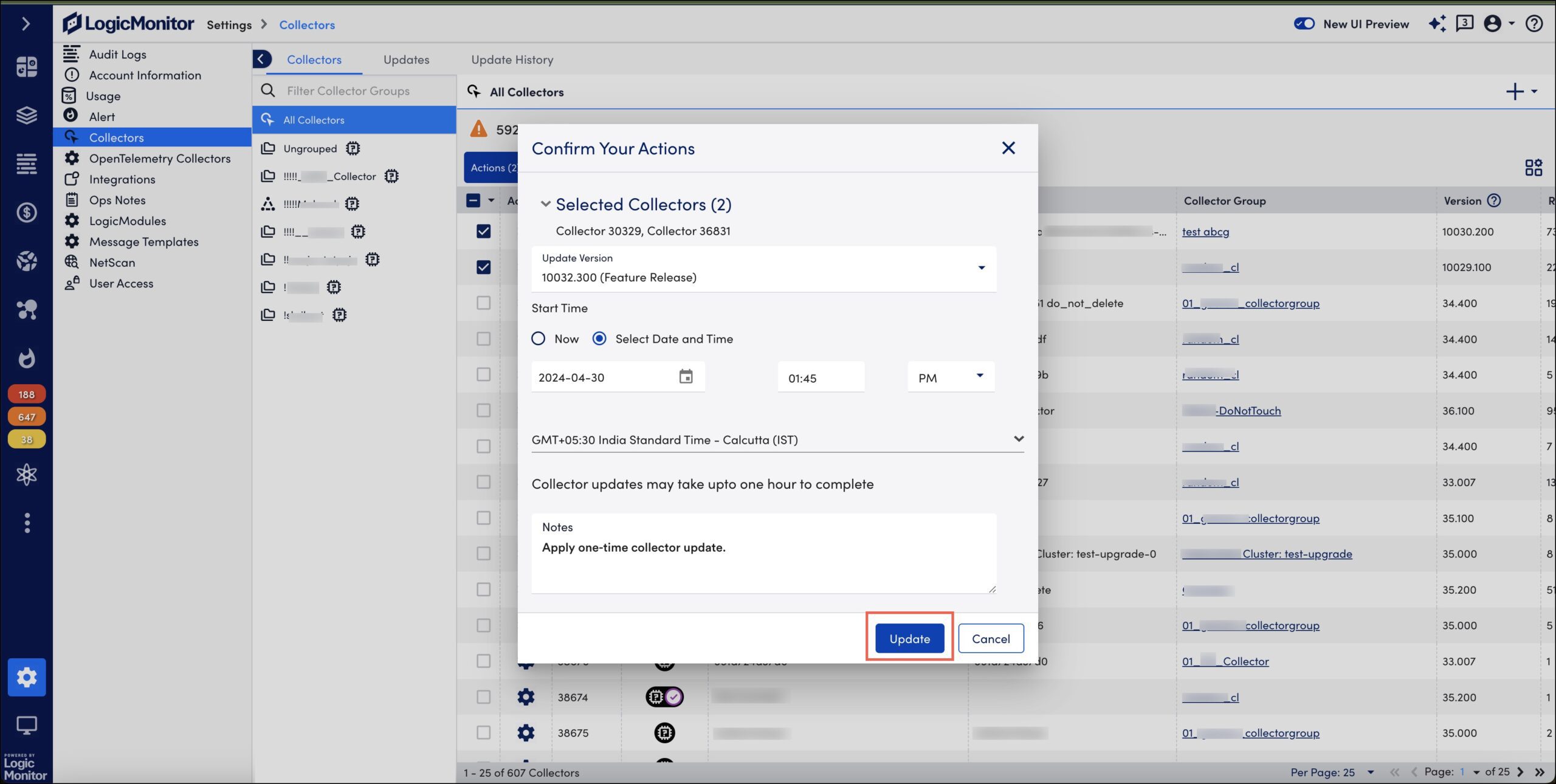Uncheck the second selected row checkbox, version 10029.100
1556x784 pixels.
[484, 267]
